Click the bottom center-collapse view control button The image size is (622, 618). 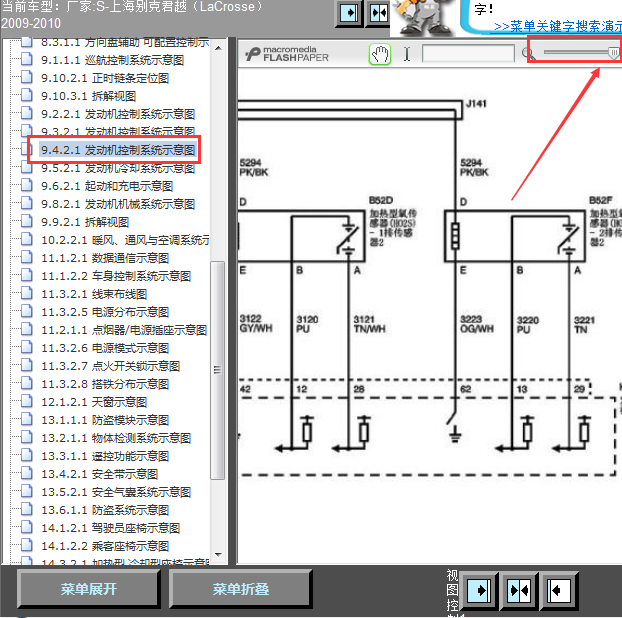coord(519,591)
